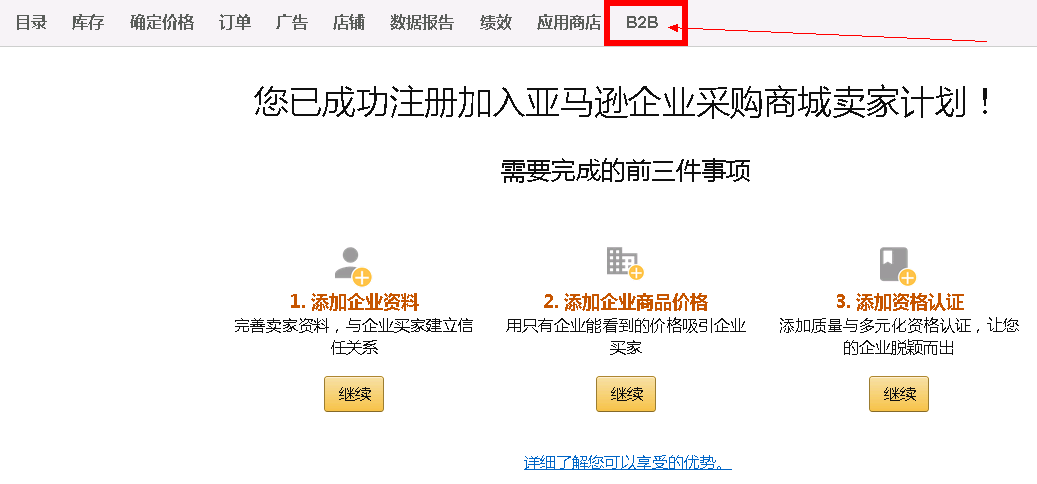Click the 您已成功注册加入 headline text
The image size is (1037, 484).
pyautogui.click(x=623, y=102)
